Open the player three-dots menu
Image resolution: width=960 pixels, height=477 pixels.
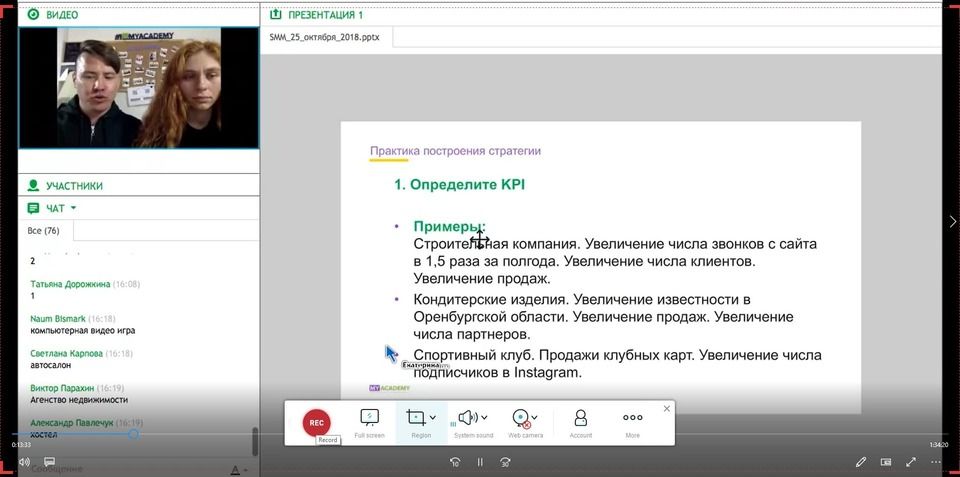click(x=937, y=461)
